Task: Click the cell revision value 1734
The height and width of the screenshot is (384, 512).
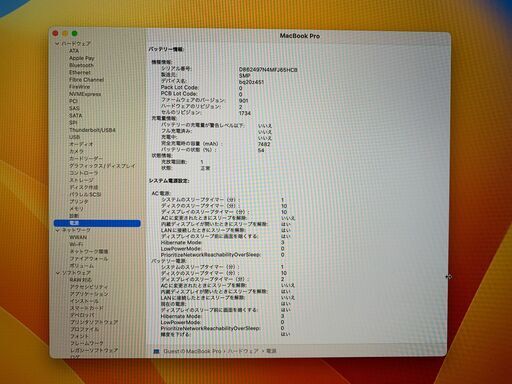Action: point(245,113)
